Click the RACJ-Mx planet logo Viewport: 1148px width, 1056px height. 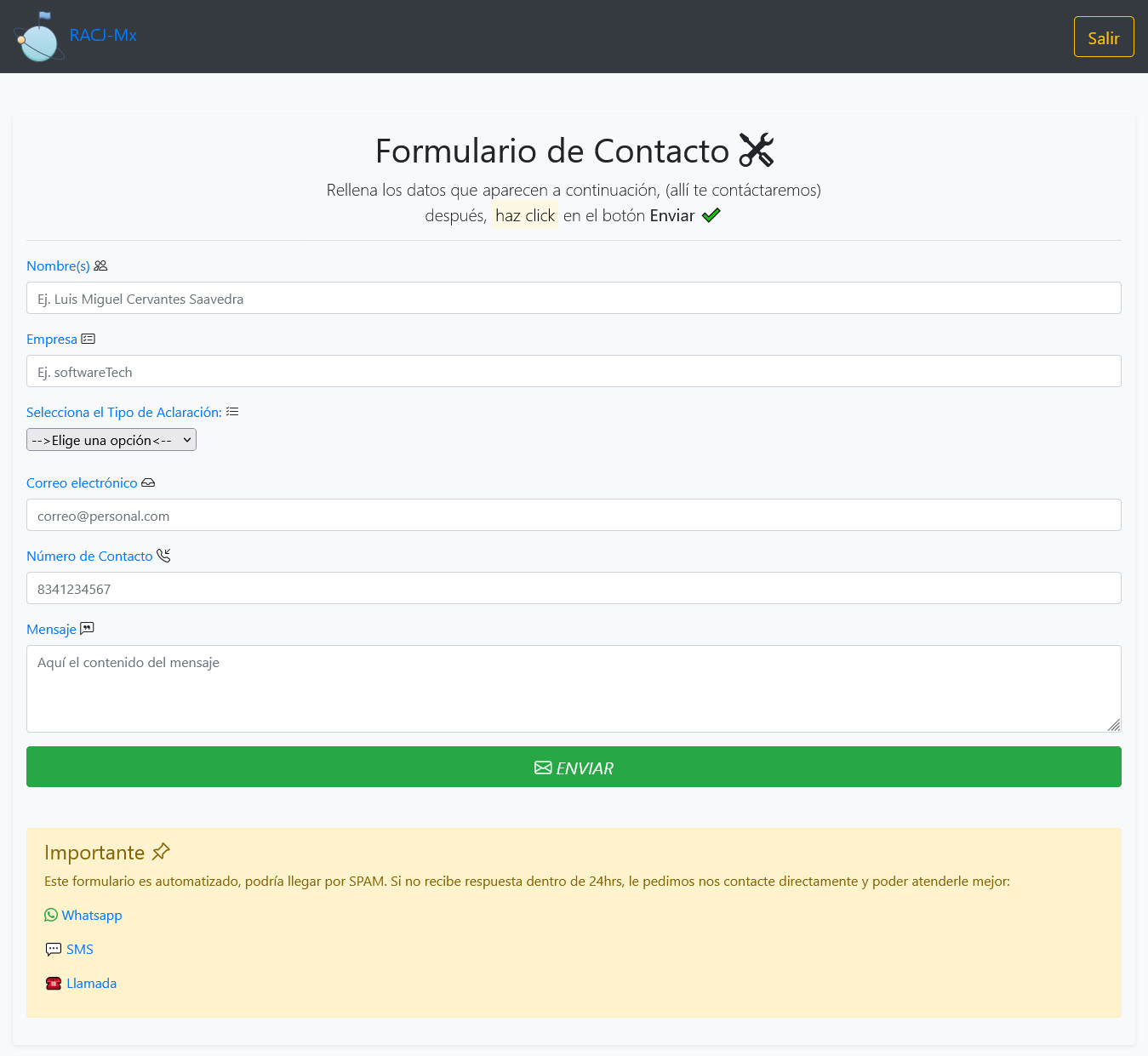point(38,37)
